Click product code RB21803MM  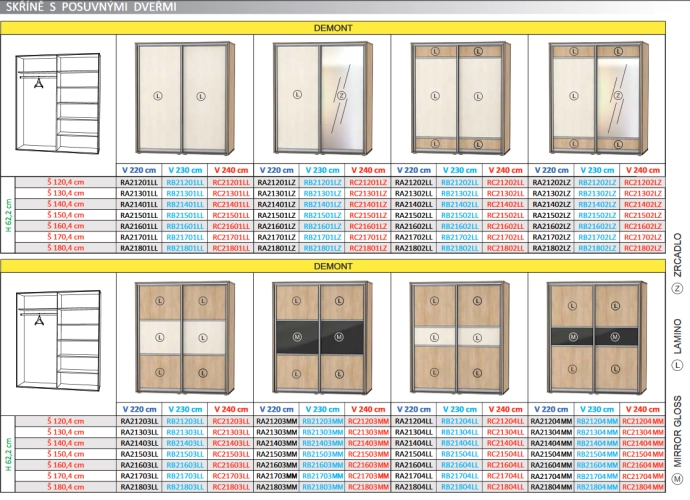(x=323, y=487)
